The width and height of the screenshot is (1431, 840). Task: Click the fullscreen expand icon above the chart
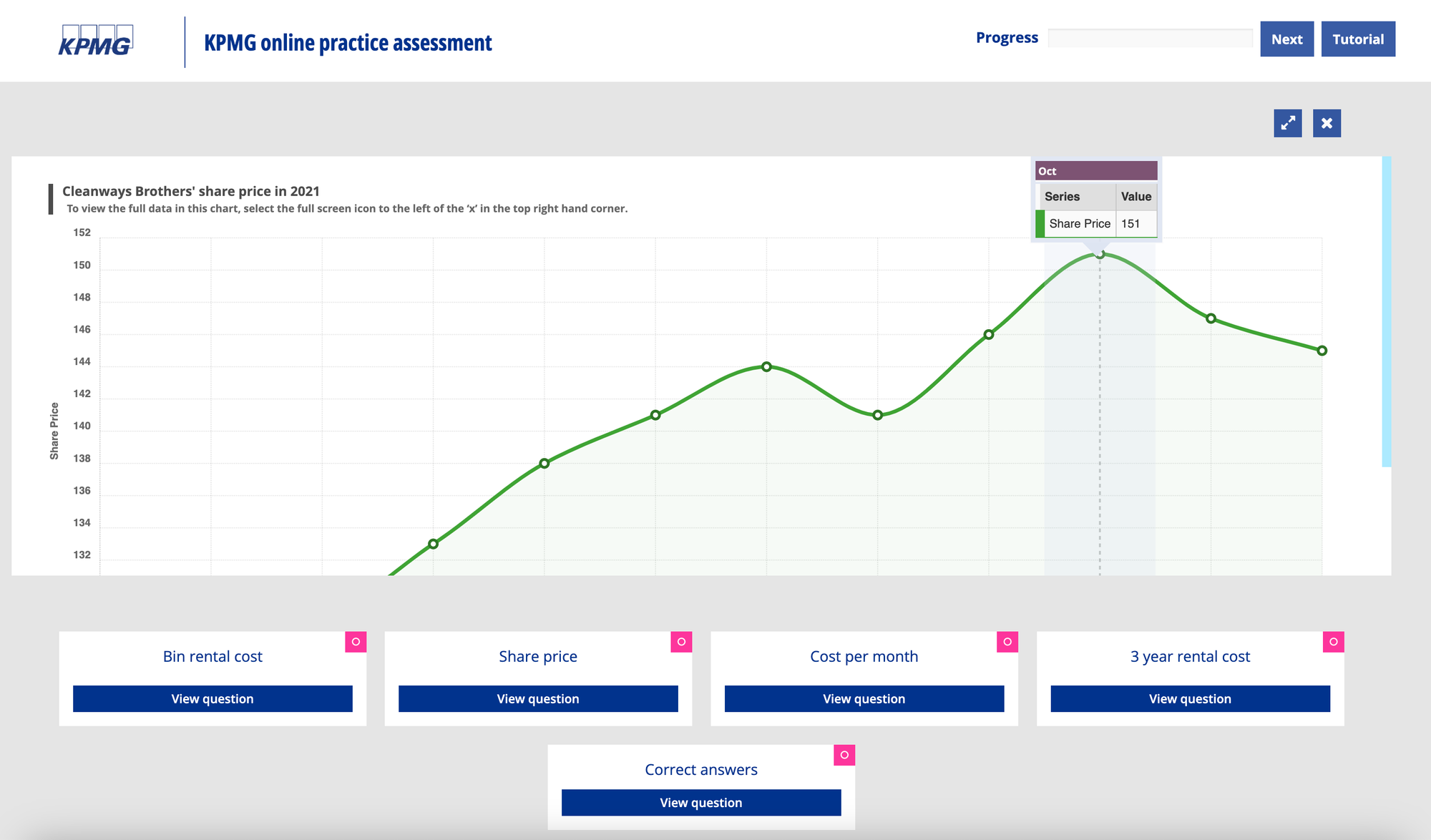tap(1287, 123)
